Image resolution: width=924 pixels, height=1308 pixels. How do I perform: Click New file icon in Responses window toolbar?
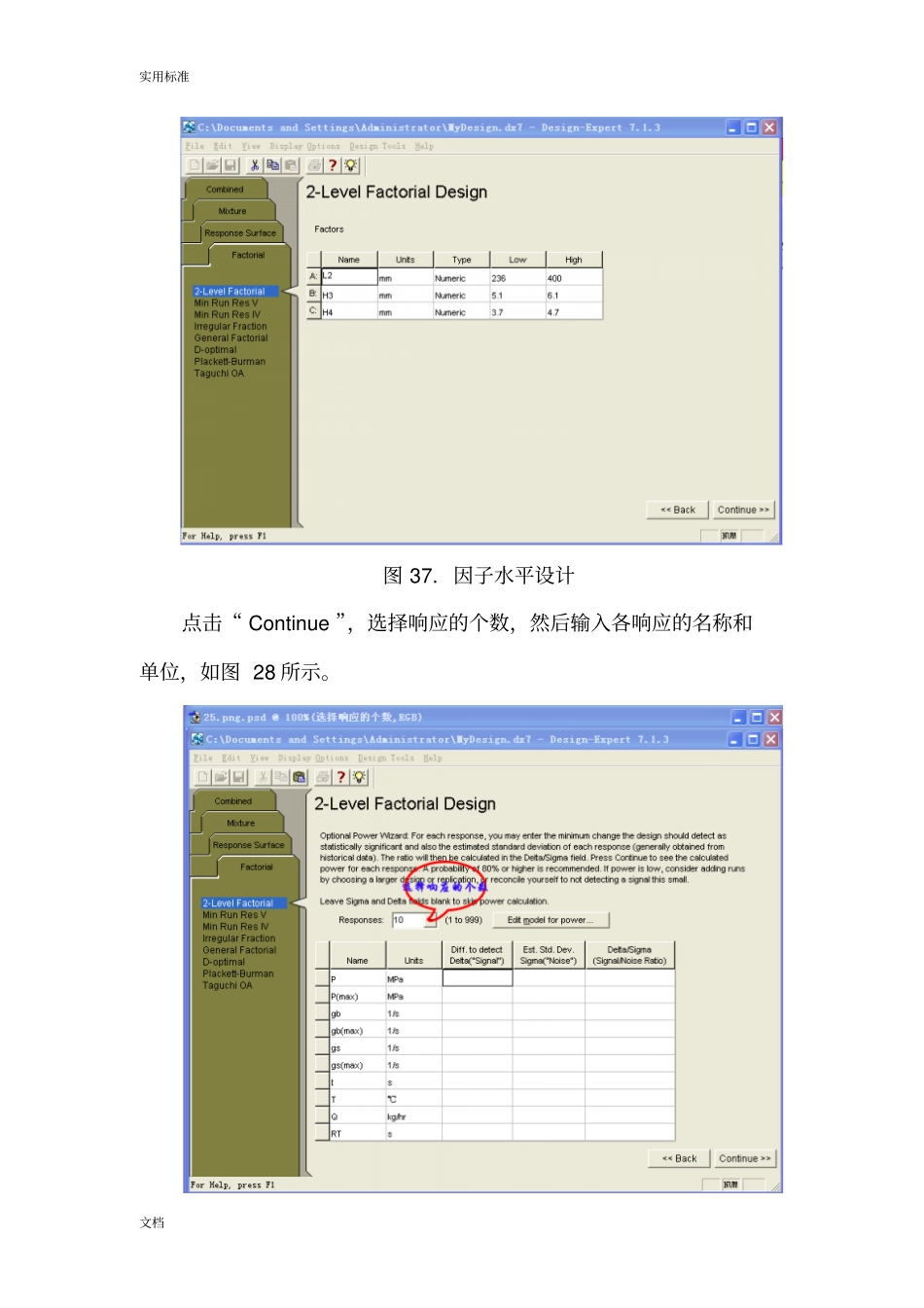(203, 777)
